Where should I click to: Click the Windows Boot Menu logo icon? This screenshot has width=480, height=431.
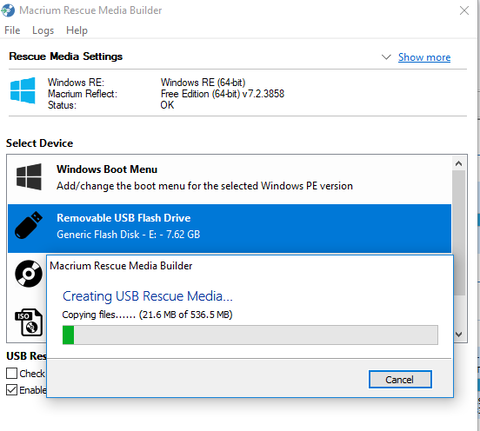[29, 177]
